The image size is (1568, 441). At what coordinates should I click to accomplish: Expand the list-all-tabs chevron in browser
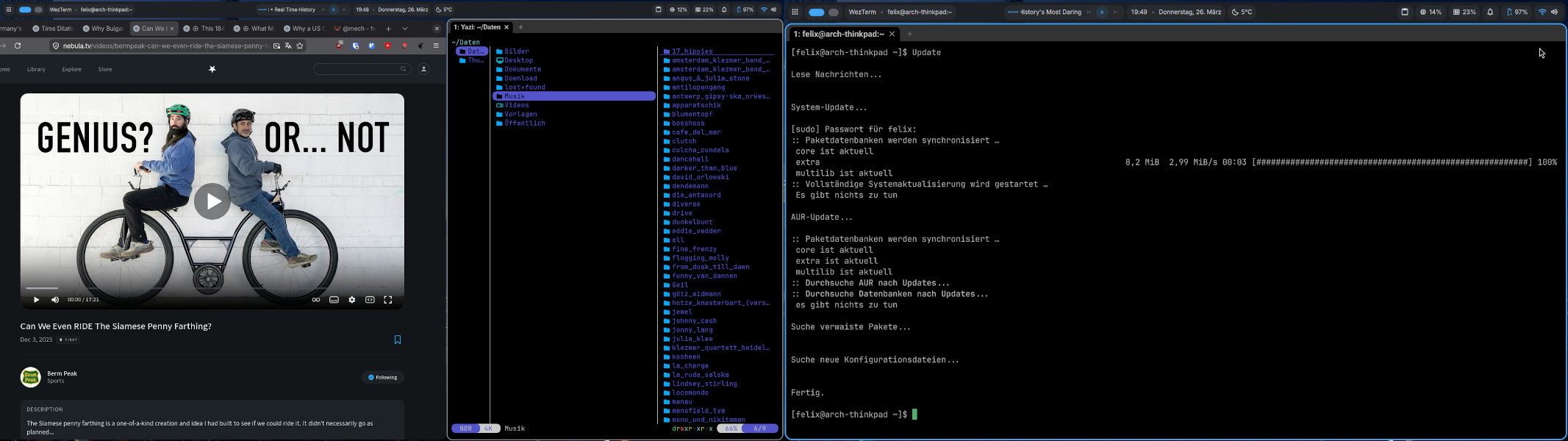coord(405,29)
